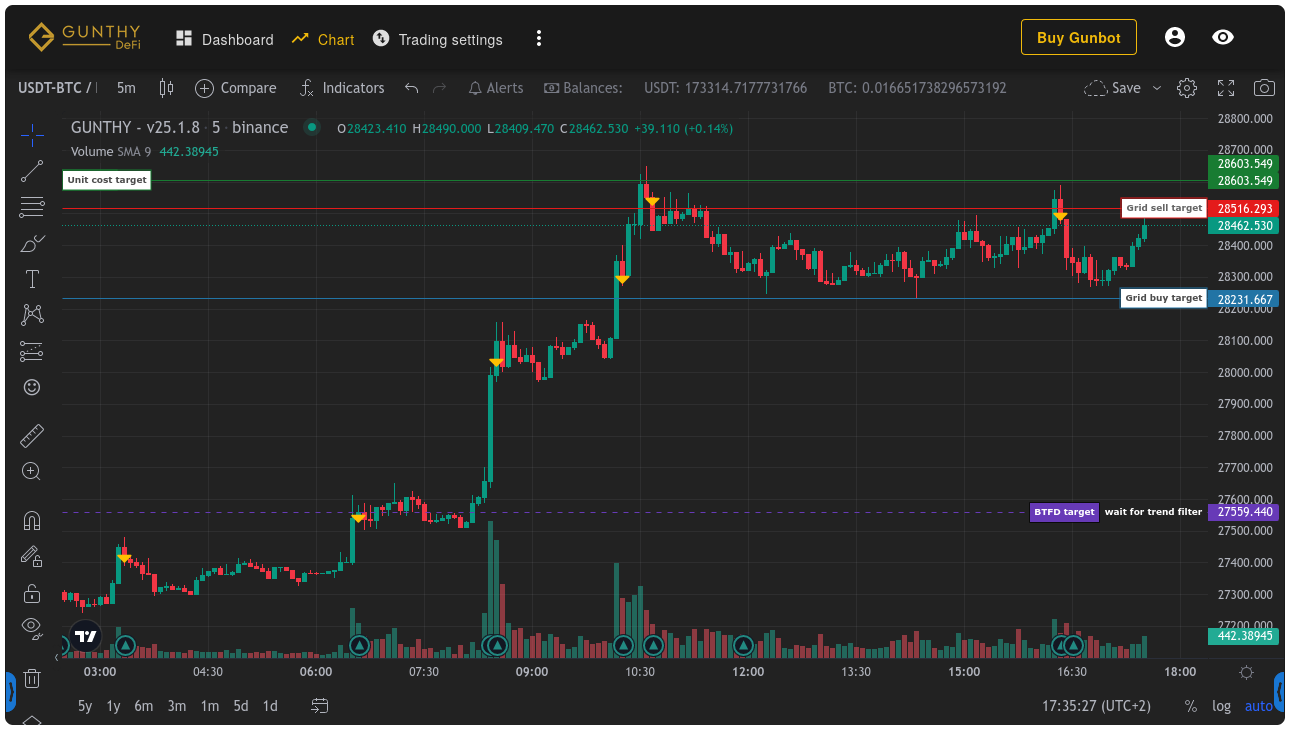Take a chart snapshot with camera icon
This screenshot has height=730, width=1290.
coord(1264,88)
